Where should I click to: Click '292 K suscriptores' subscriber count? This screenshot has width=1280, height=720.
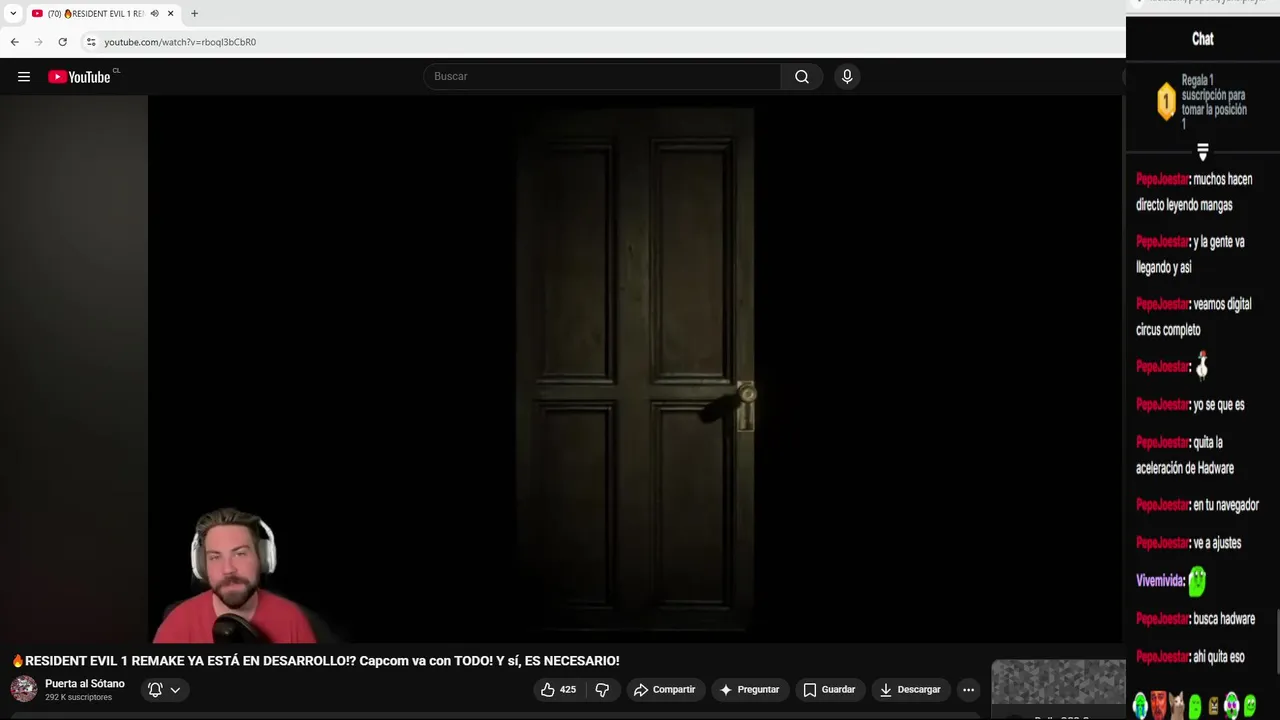click(x=78, y=697)
